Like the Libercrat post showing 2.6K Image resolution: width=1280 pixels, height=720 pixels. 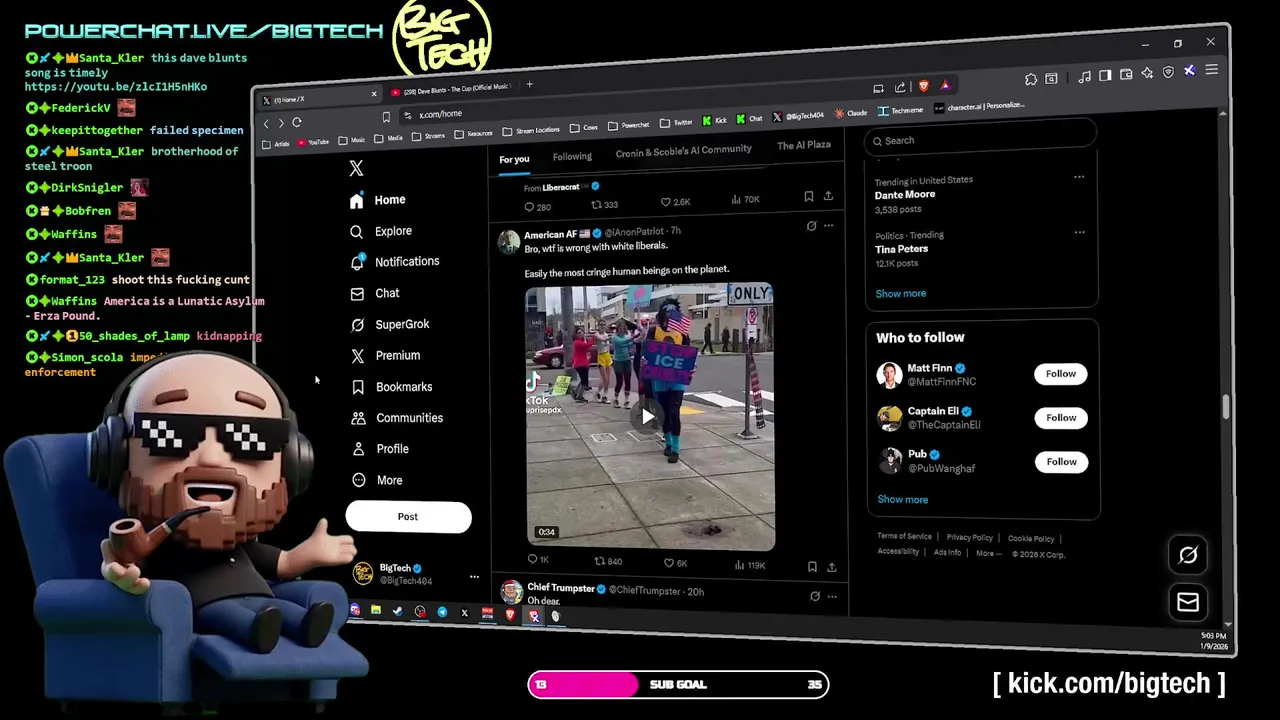click(x=675, y=202)
